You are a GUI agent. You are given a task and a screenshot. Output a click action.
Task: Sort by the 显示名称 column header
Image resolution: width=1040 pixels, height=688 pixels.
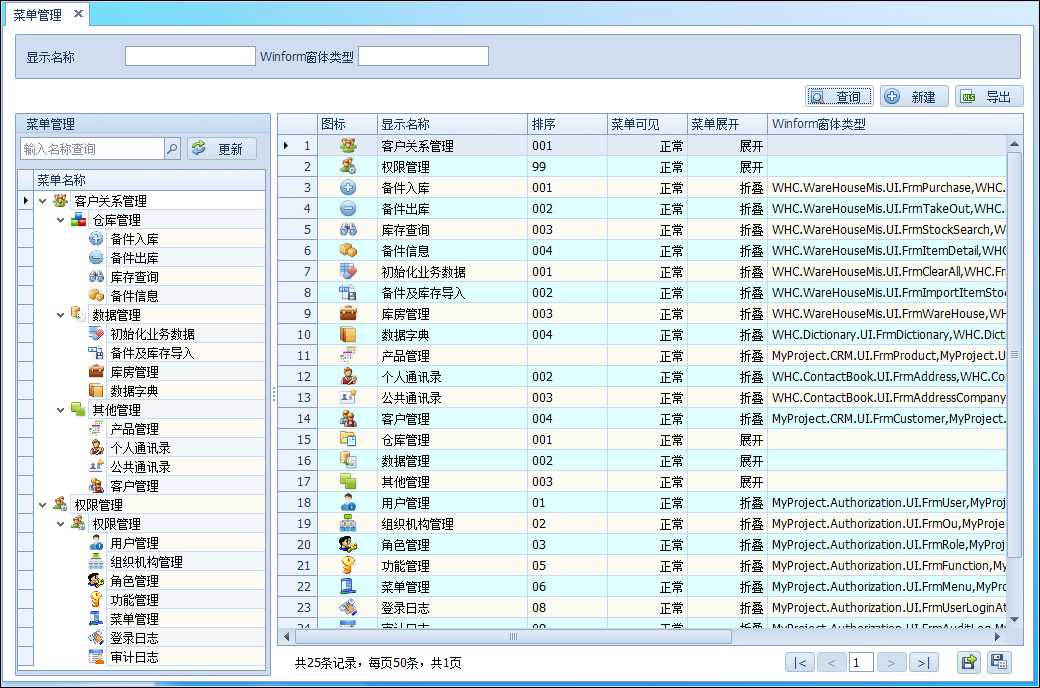pyautogui.click(x=451, y=124)
